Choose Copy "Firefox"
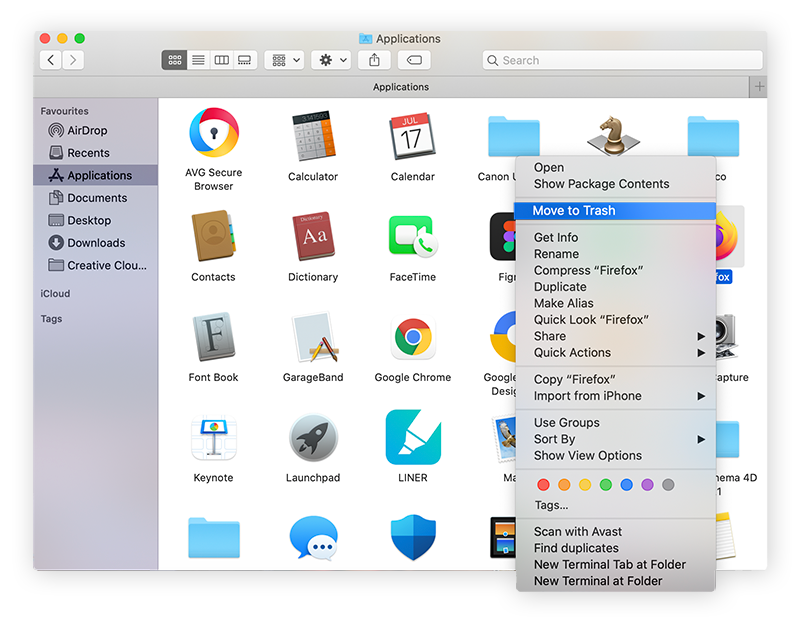The height and width of the screenshot is (624, 800). click(x=615, y=380)
